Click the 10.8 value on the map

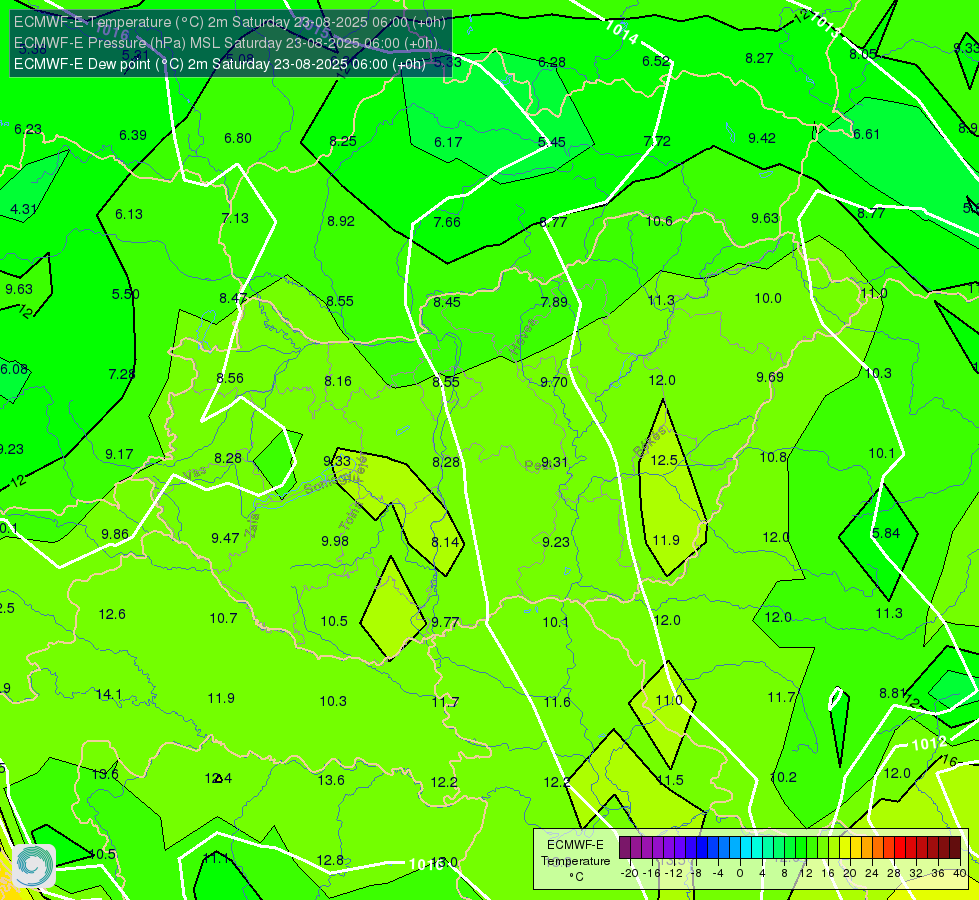pos(773,457)
